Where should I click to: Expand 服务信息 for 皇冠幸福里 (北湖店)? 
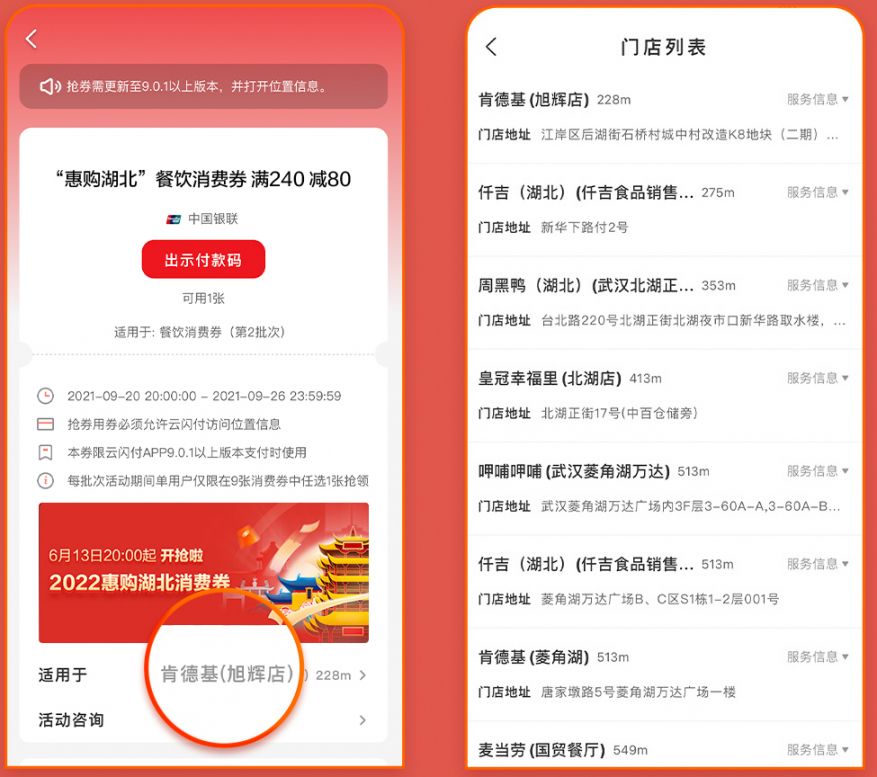(x=817, y=378)
